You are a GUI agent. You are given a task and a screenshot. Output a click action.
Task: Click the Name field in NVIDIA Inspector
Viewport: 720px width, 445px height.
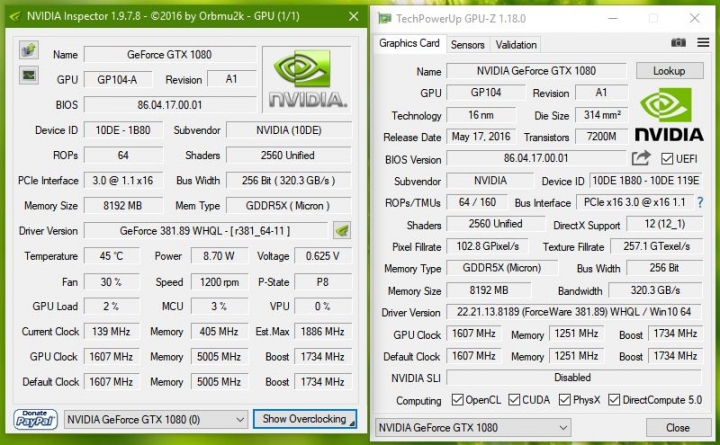(169, 55)
